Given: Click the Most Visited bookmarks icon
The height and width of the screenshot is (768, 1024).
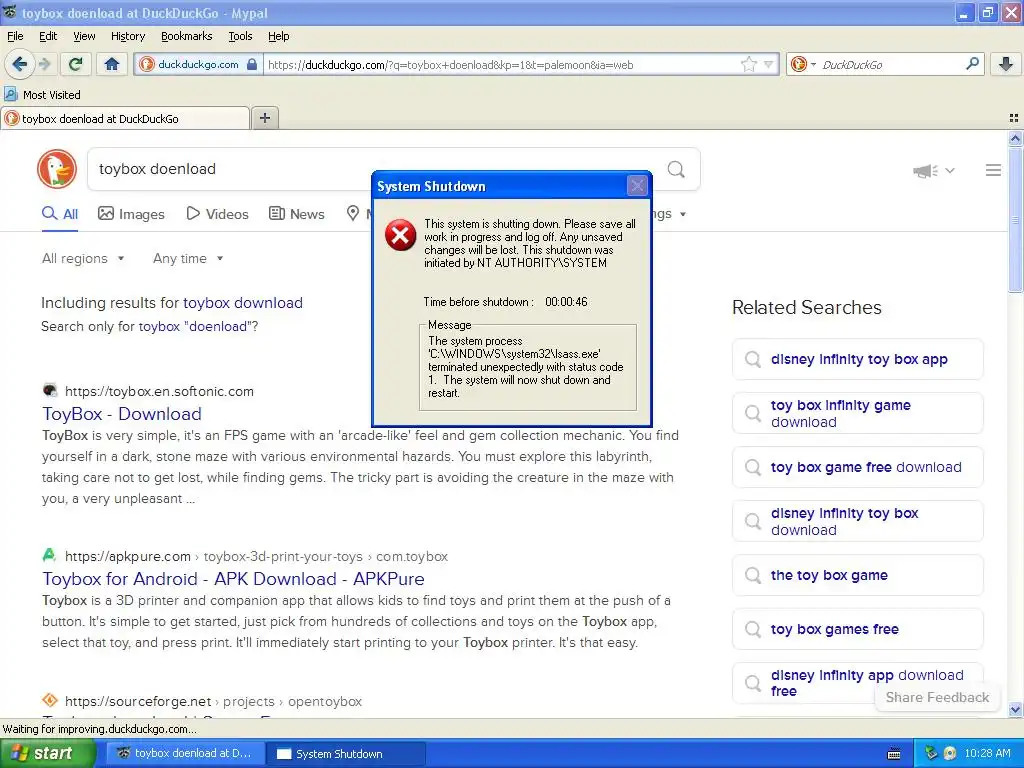Looking at the screenshot, I should (11, 95).
